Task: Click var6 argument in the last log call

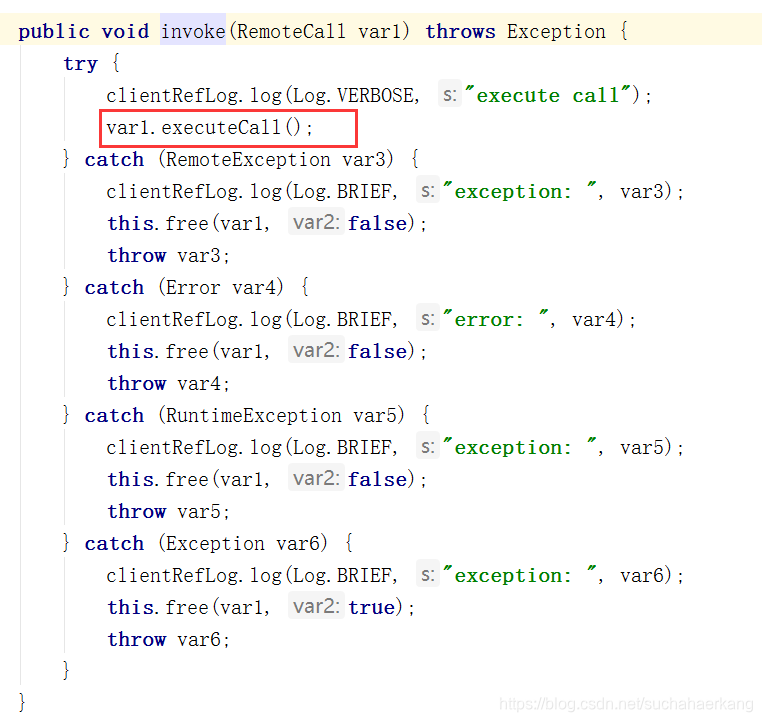Action: [641, 575]
